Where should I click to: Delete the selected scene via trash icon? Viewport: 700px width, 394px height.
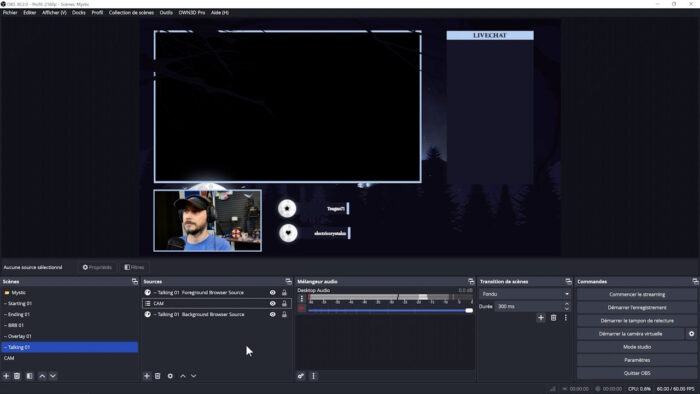click(x=17, y=376)
